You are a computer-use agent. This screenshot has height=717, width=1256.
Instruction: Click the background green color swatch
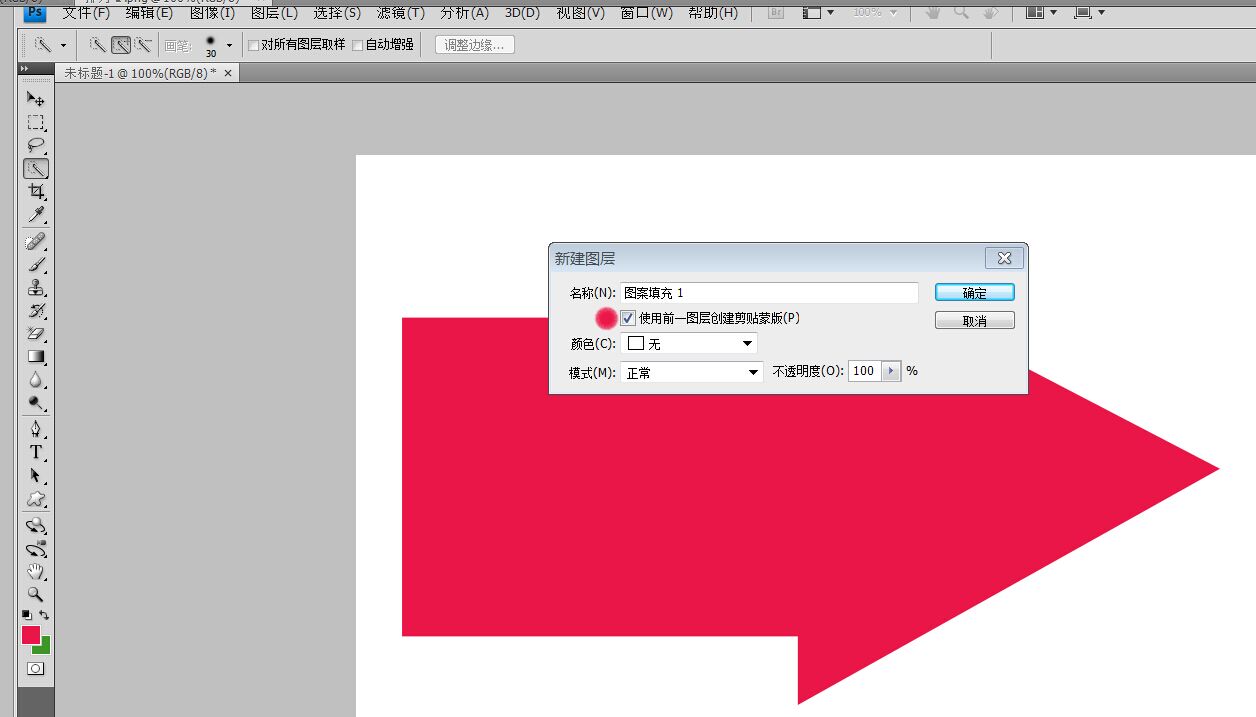click(x=44, y=647)
